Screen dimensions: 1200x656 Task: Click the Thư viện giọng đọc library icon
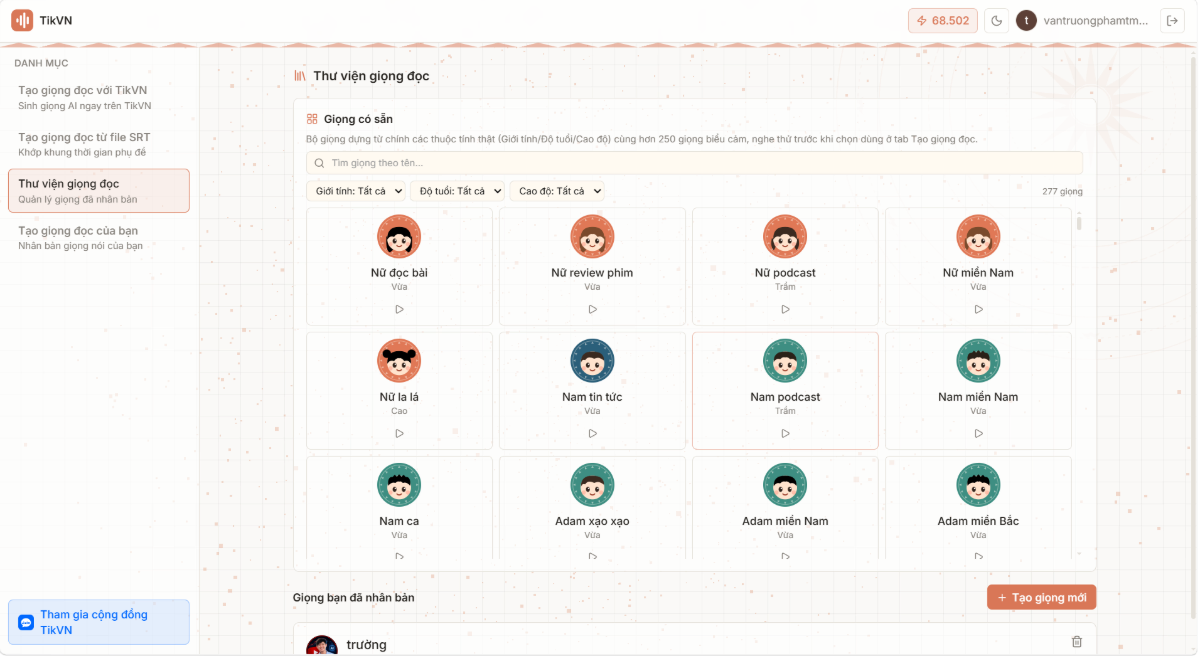[x=300, y=76]
